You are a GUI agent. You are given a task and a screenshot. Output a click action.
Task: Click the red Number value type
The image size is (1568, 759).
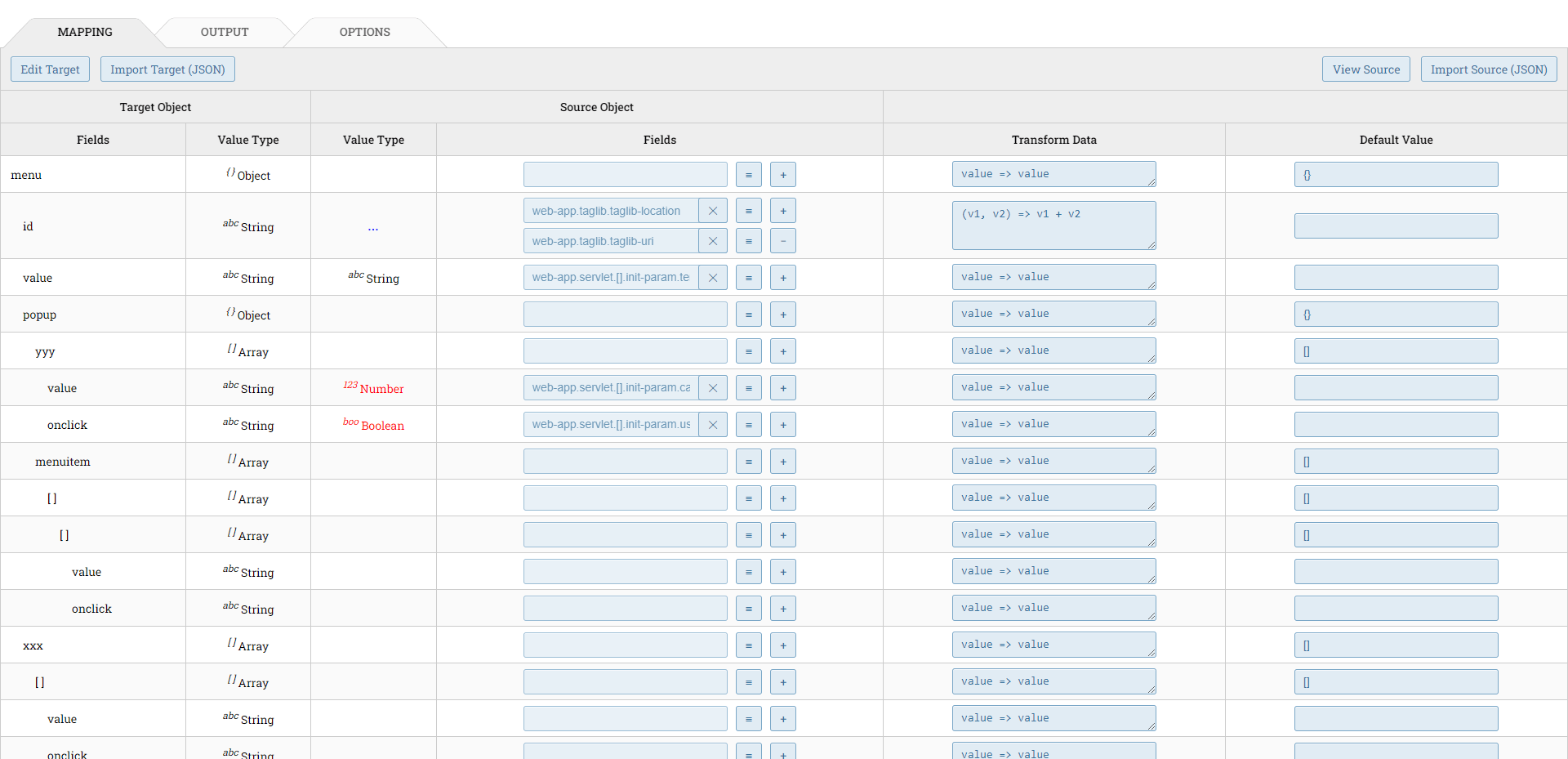(373, 388)
